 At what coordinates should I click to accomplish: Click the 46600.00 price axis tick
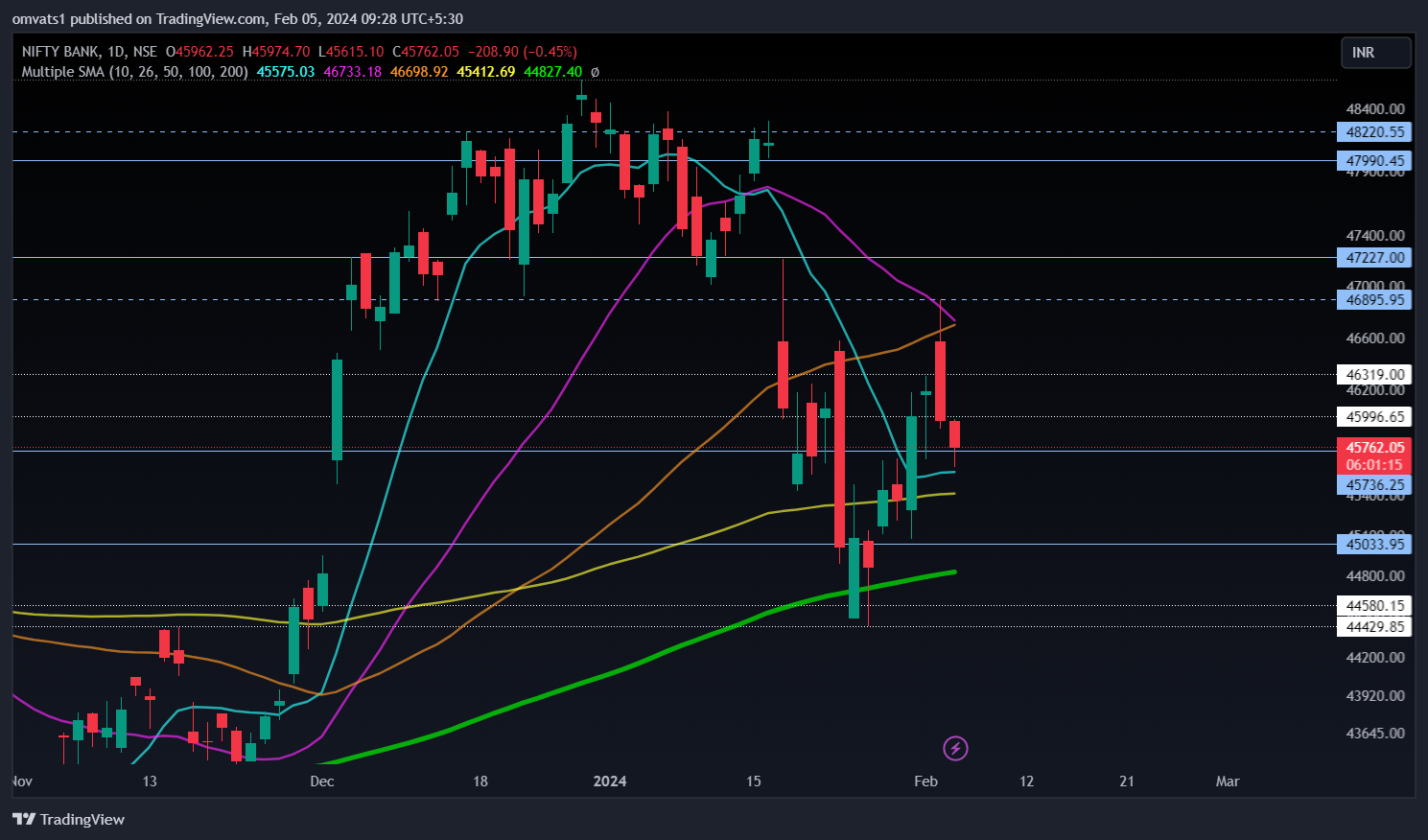(1375, 338)
